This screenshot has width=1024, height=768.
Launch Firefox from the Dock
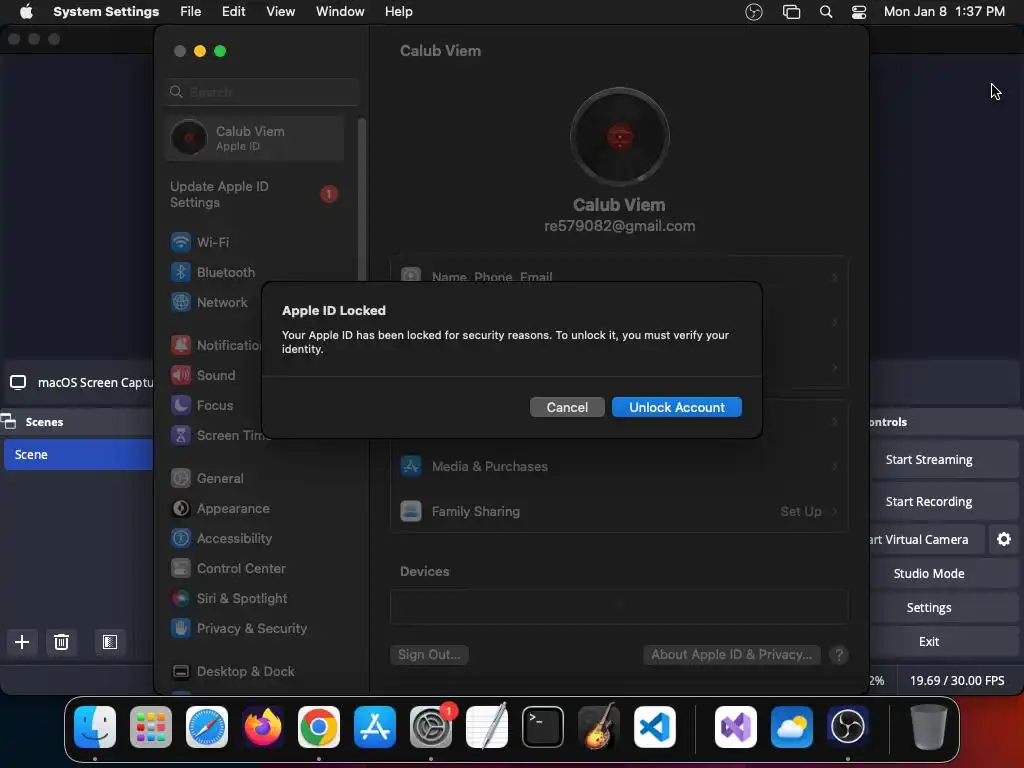[x=263, y=727]
